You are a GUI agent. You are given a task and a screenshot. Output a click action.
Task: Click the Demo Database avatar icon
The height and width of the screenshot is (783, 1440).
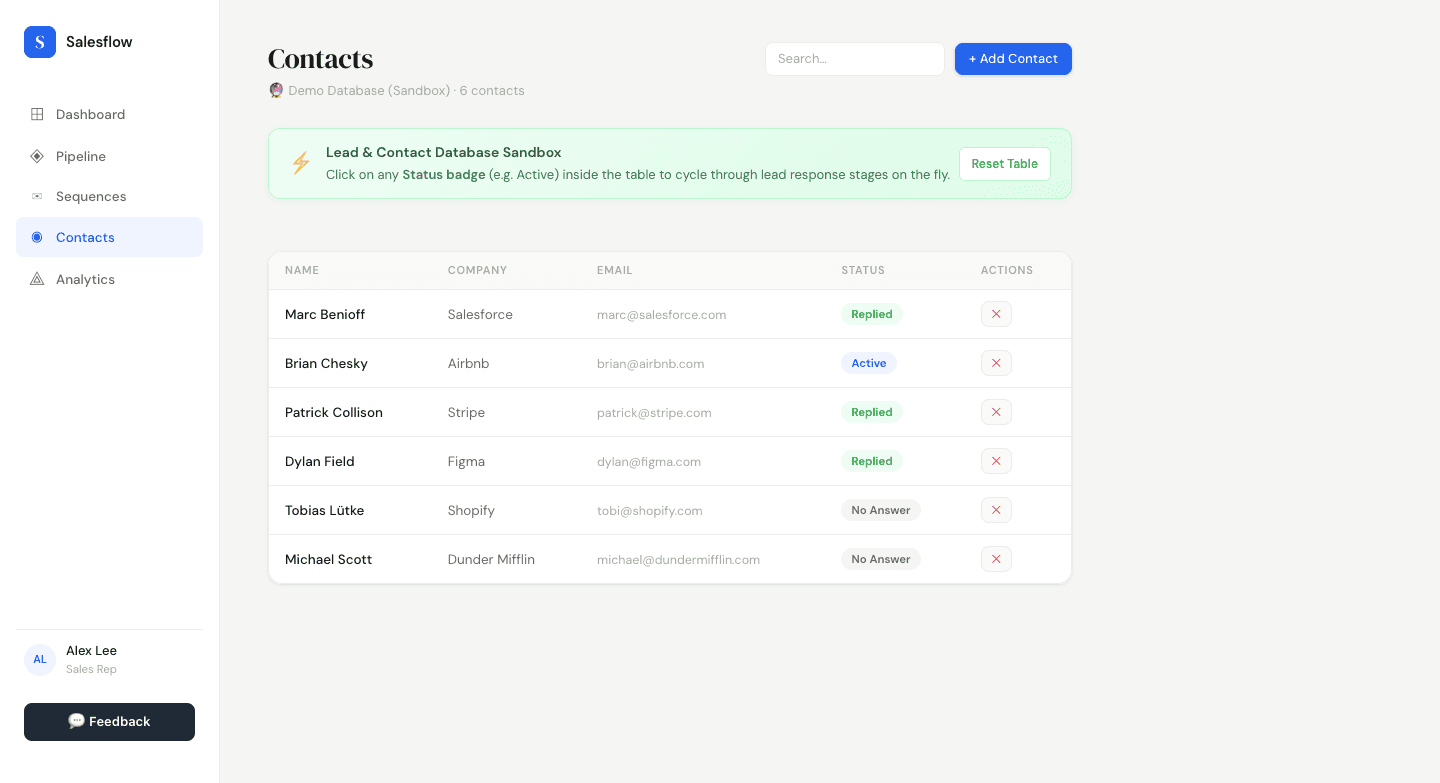click(277, 90)
